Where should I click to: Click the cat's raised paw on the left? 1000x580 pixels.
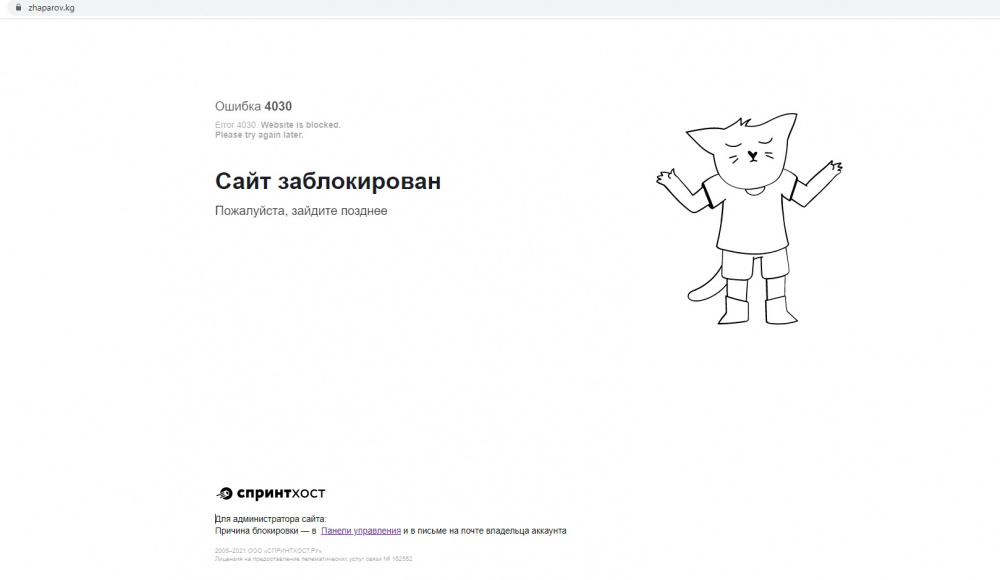pyautogui.click(x=667, y=180)
